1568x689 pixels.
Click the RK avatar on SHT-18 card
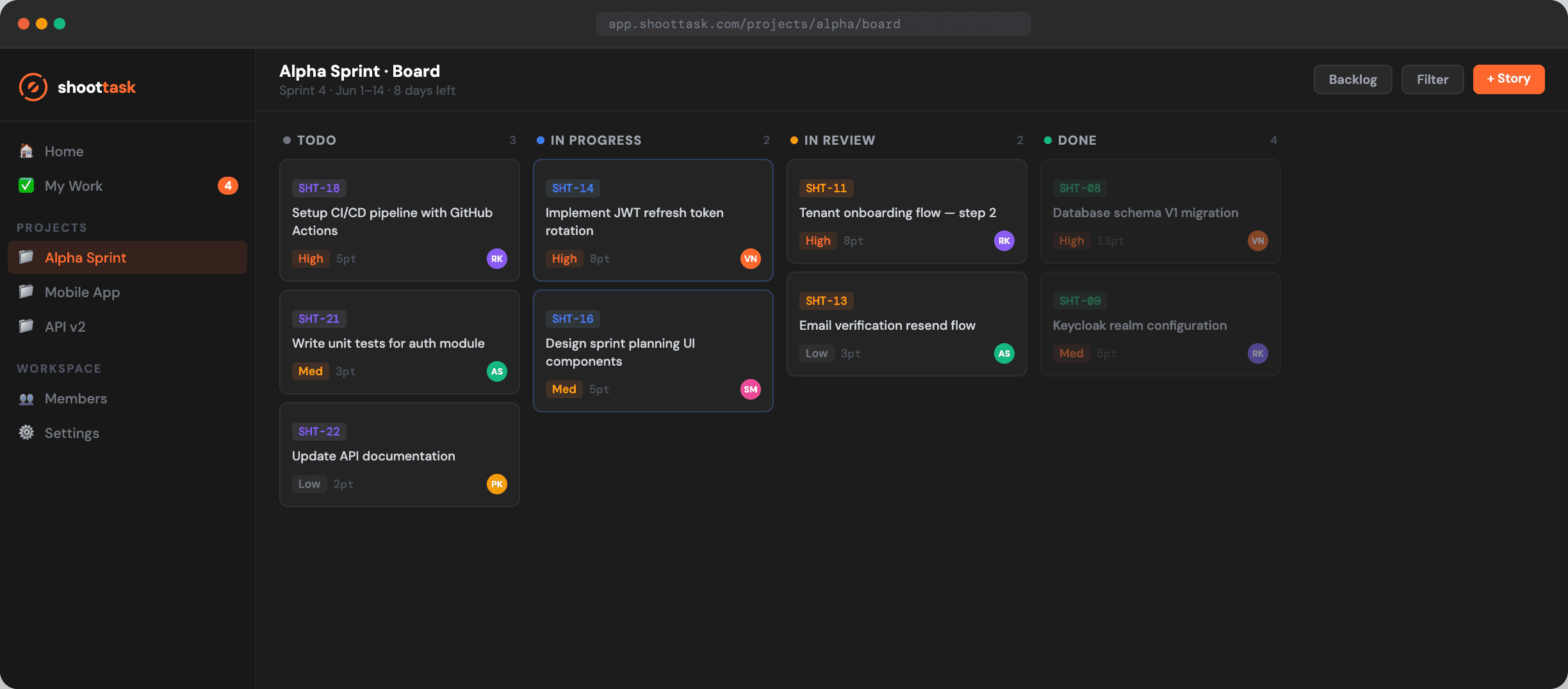point(496,259)
